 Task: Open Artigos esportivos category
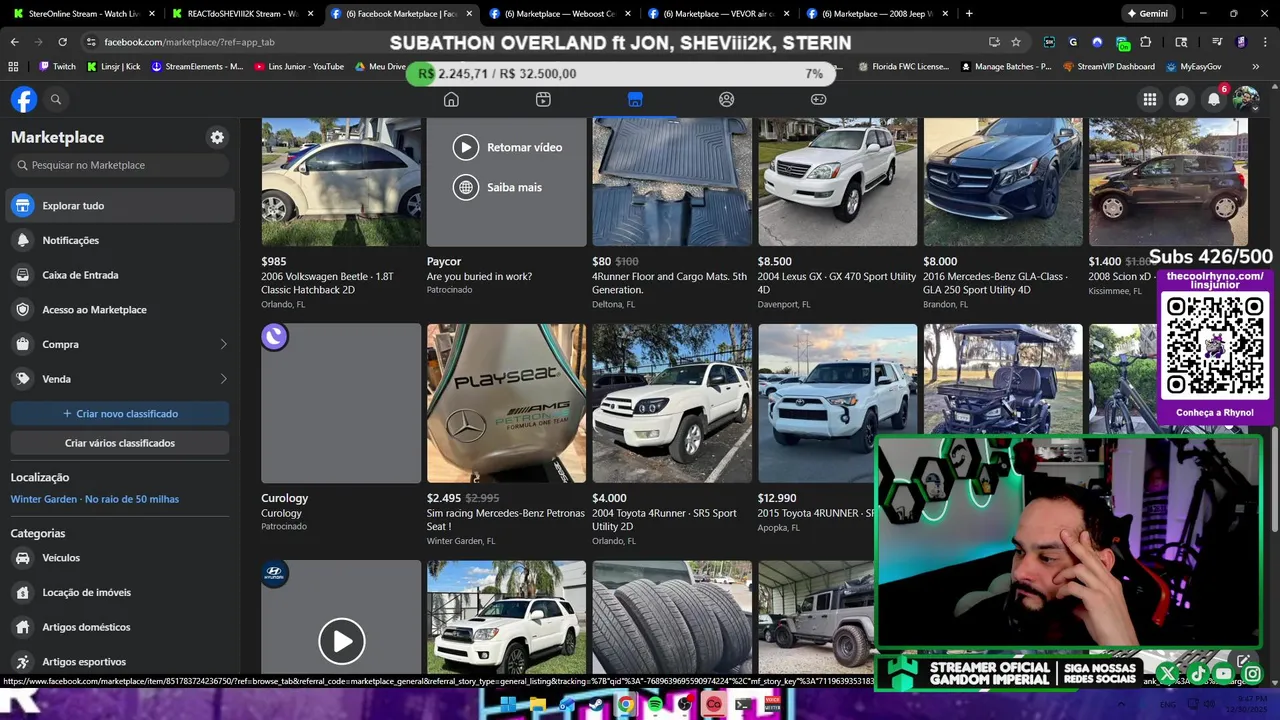click(x=120, y=661)
